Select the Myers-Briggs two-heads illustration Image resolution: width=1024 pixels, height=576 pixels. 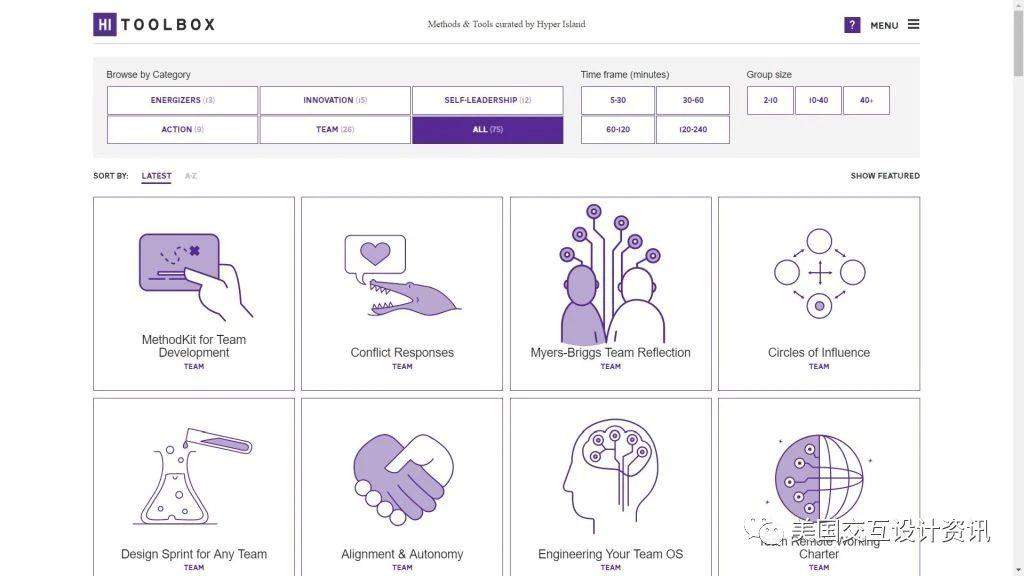click(611, 274)
